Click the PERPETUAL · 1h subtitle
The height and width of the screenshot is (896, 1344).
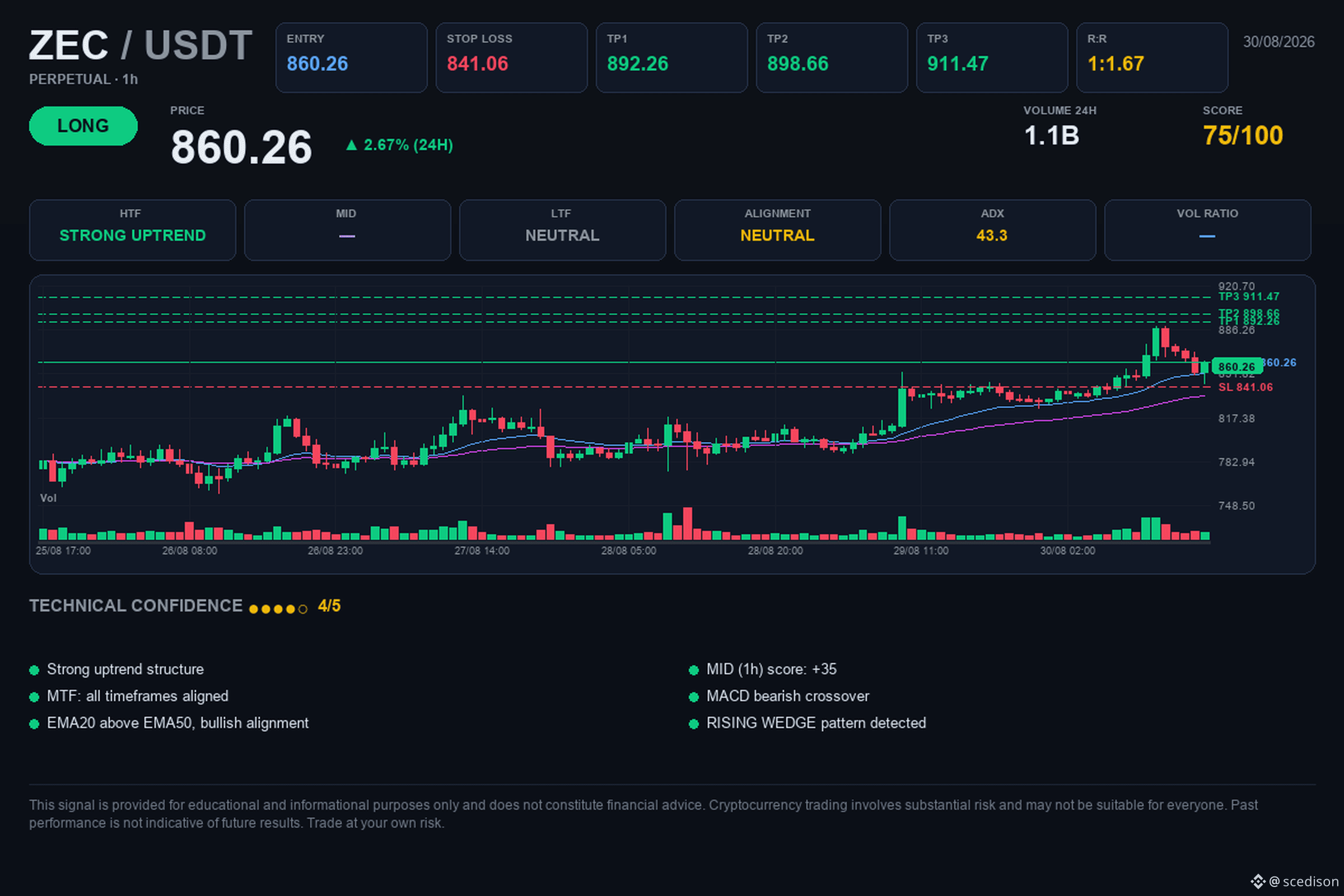pos(83,80)
